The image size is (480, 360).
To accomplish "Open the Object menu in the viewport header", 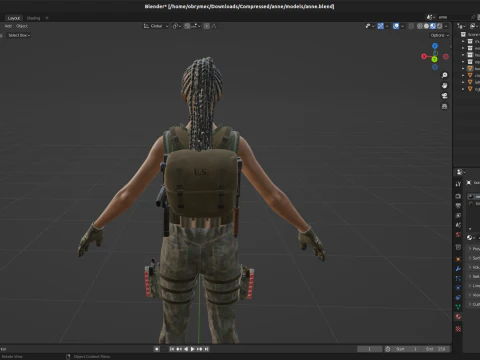I will (22, 26).
